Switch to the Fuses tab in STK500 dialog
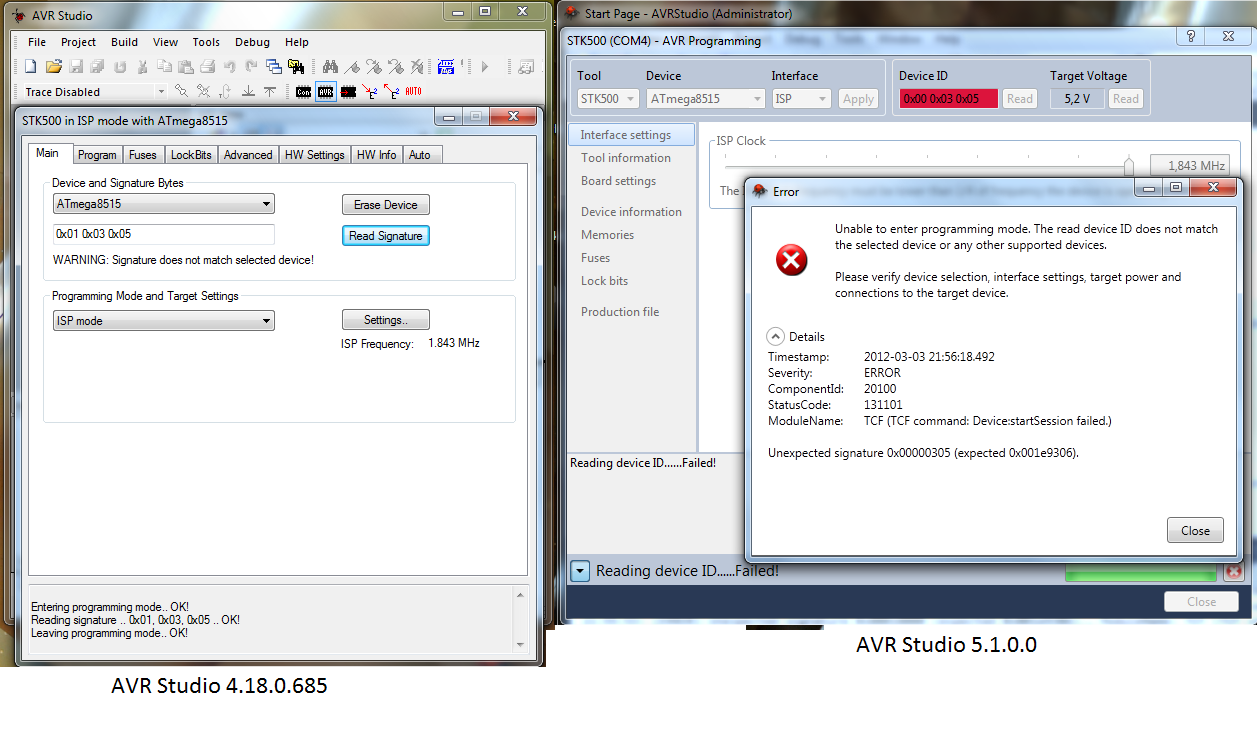Screen dimensions: 1257x736 [143, 154]
